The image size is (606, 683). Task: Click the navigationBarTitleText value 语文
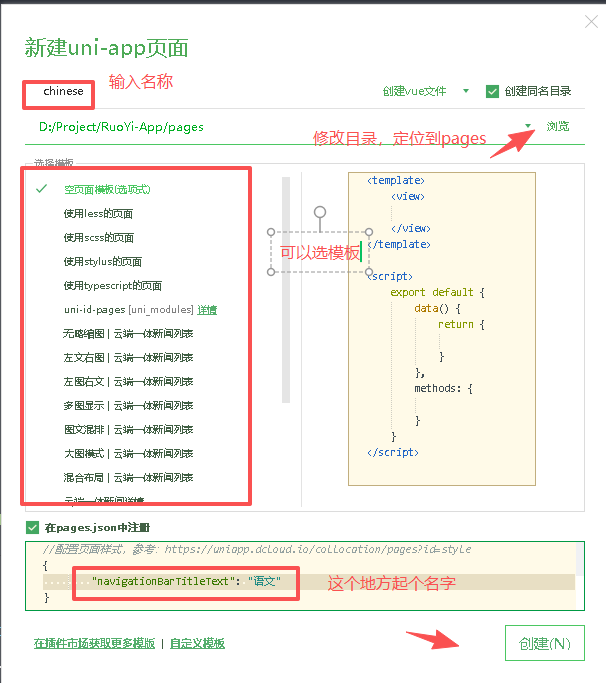267,581
